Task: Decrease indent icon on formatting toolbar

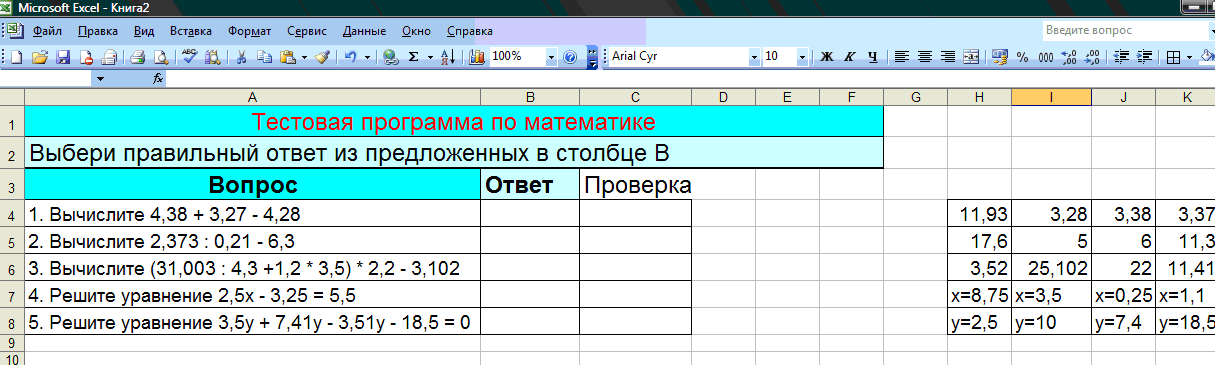Action: pyautogui.click(x=1120, y=57)
